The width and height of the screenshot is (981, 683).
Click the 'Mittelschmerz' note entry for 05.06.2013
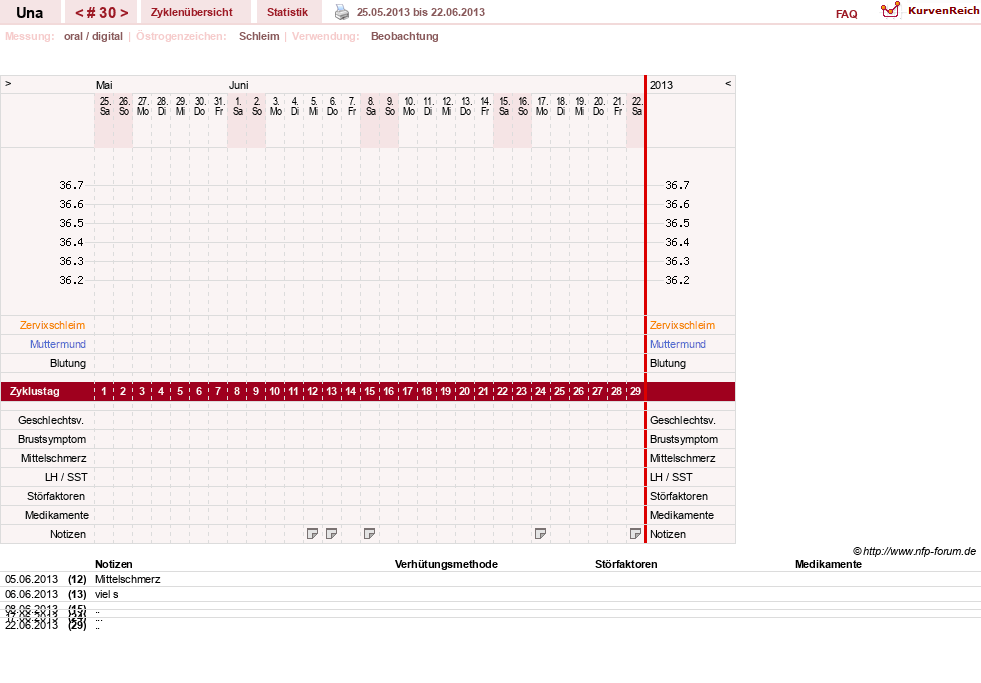coord(128,579)
